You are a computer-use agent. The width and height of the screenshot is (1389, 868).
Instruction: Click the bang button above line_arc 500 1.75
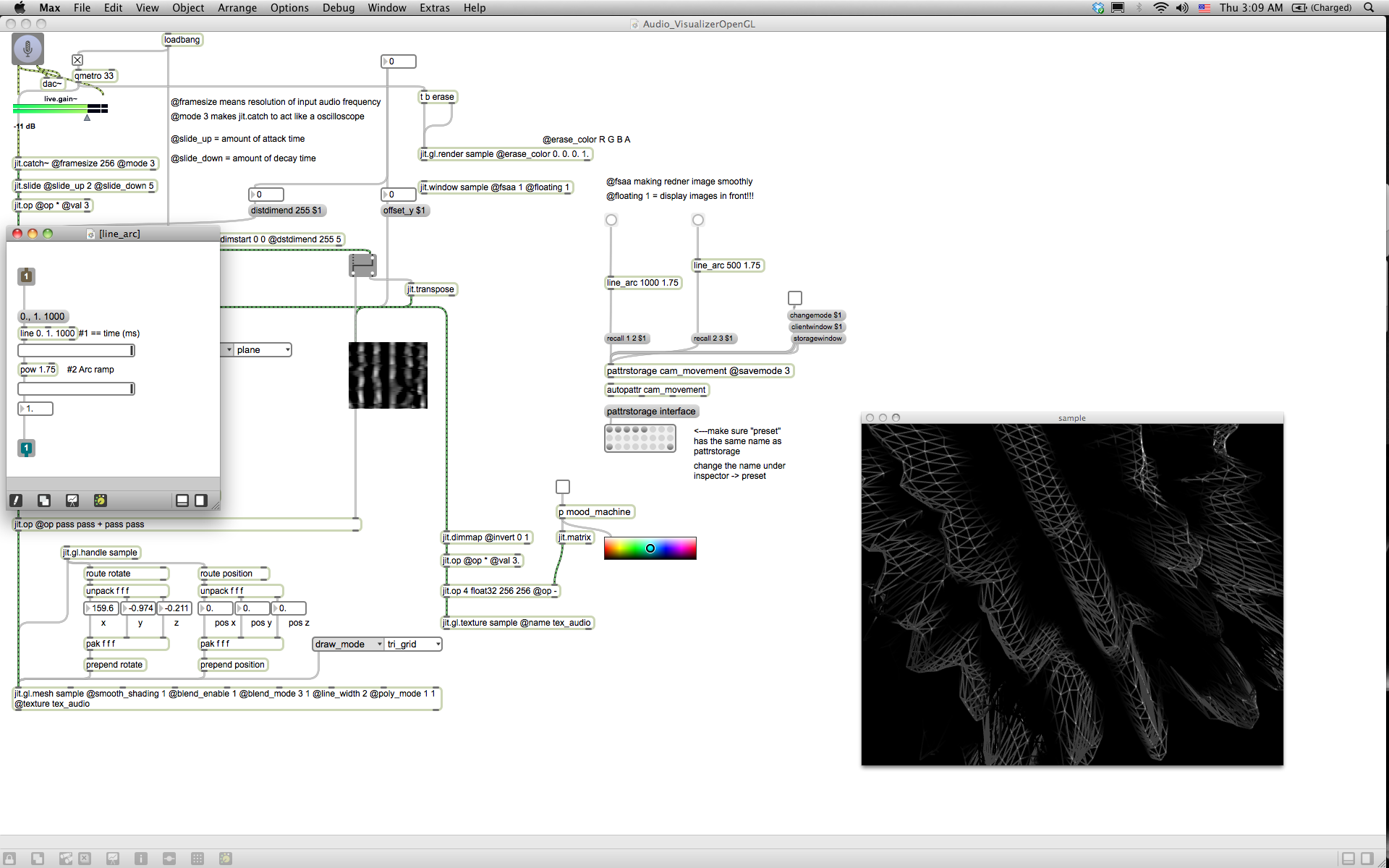coord(698,220)
